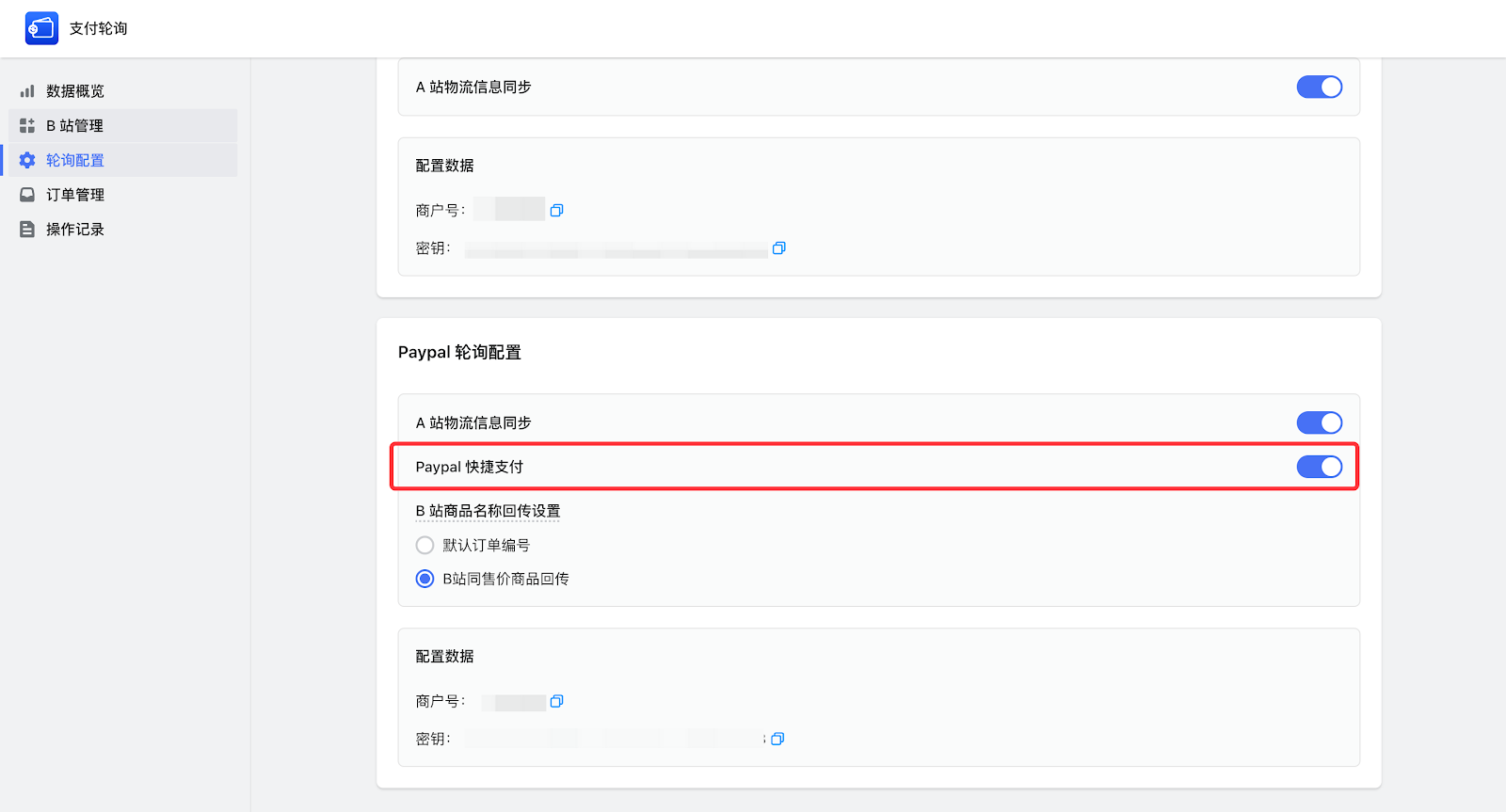This screenshot has height=812, width=1506.
Task: Toggle Paypal section A 站物流信息同步 switch
Action: 1319,423
